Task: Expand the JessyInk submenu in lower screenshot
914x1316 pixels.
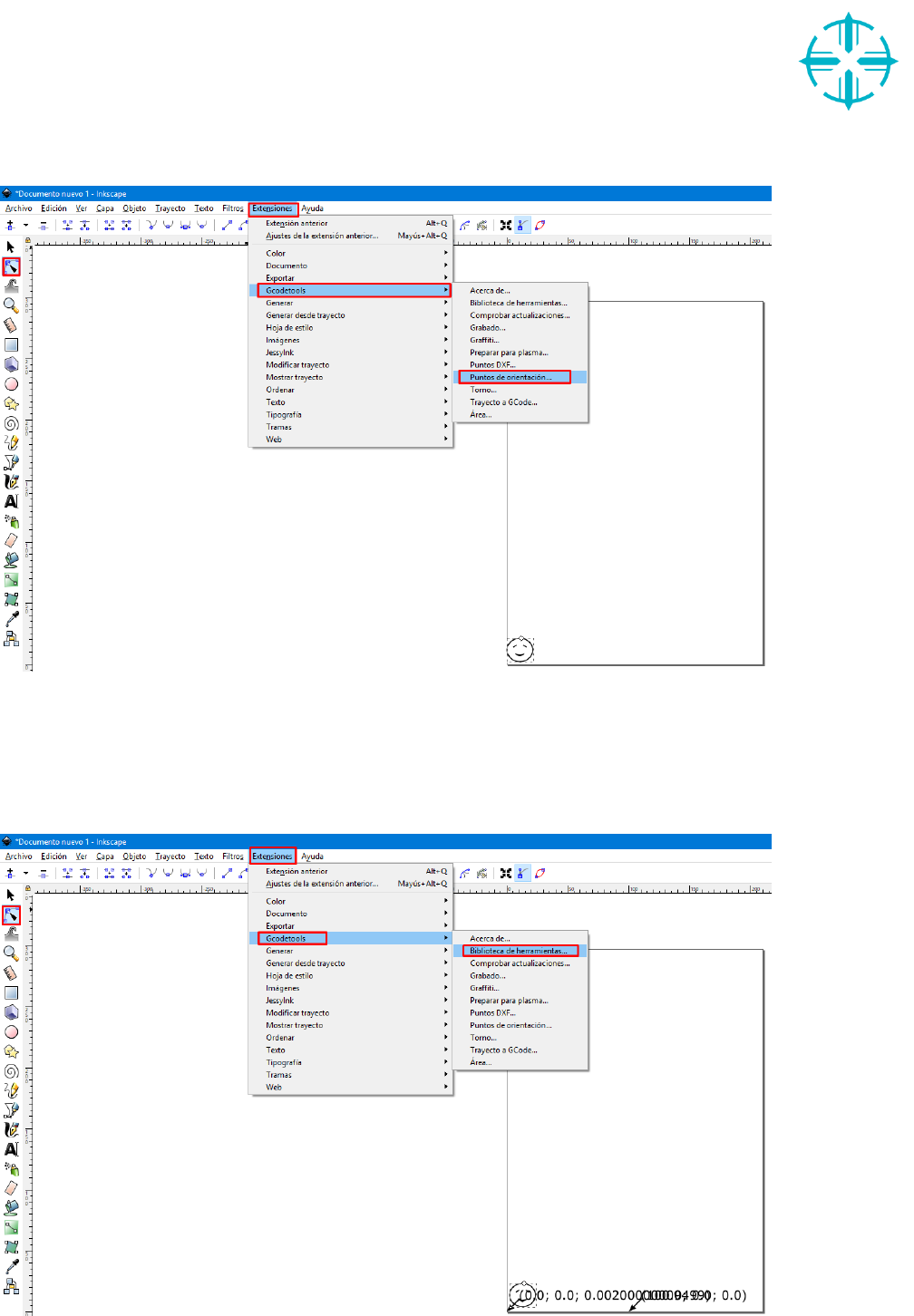Action: 350,1001
